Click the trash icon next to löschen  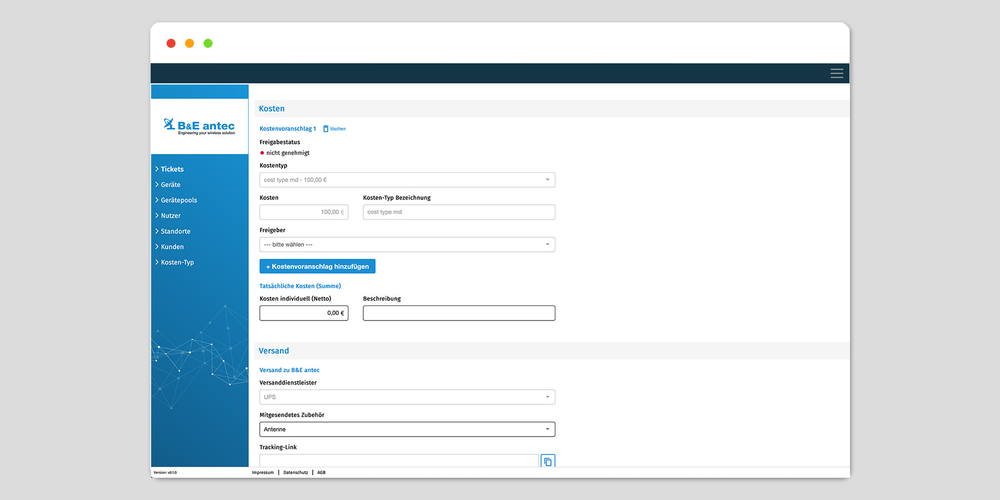[325, 128]
